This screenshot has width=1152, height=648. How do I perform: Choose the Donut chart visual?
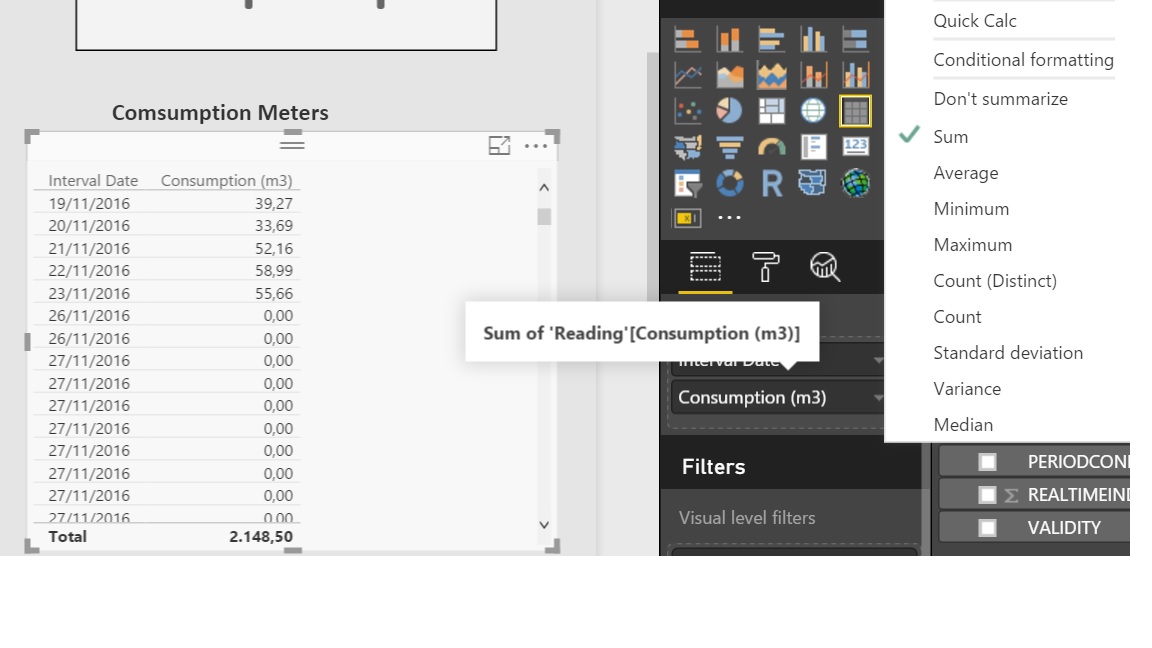730,183
